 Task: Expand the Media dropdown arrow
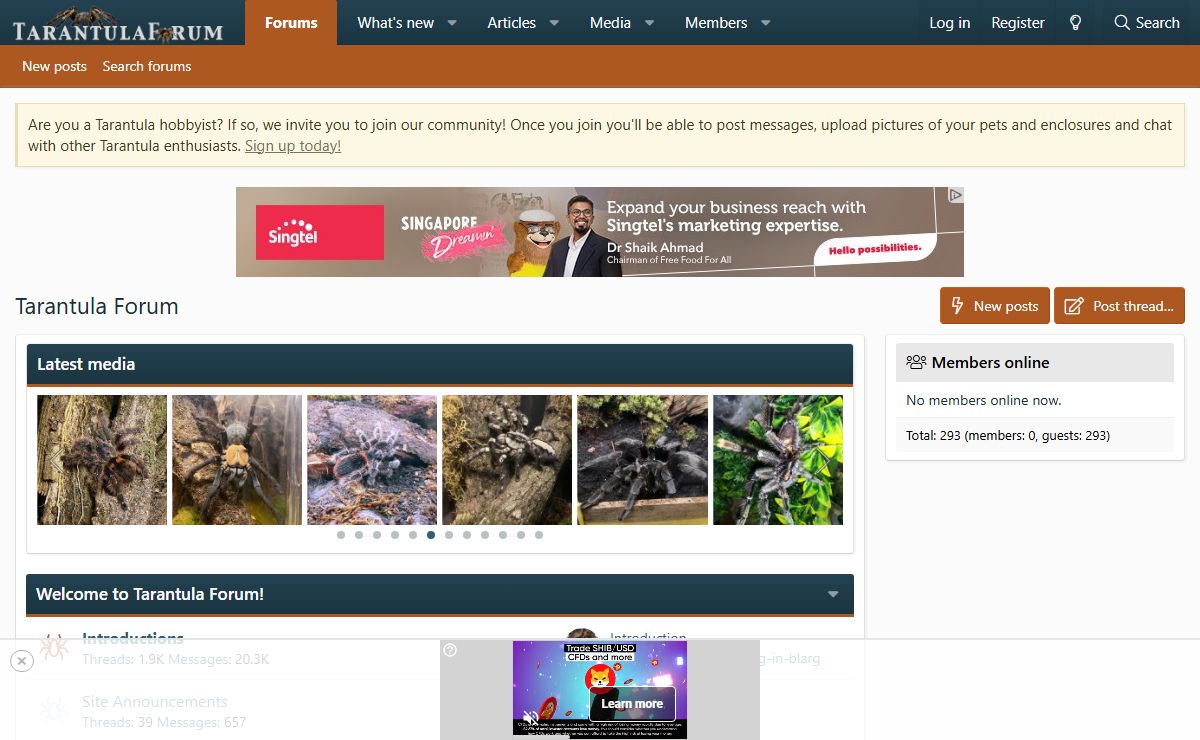(x=649, y=23)
